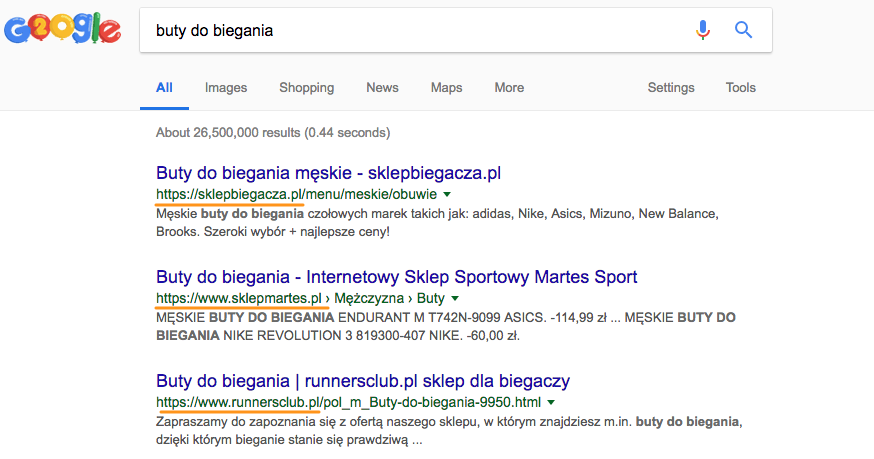The width and height of the screenshot is (874, 459).
Task: Open the Maps tab
Action: [446, 88]
